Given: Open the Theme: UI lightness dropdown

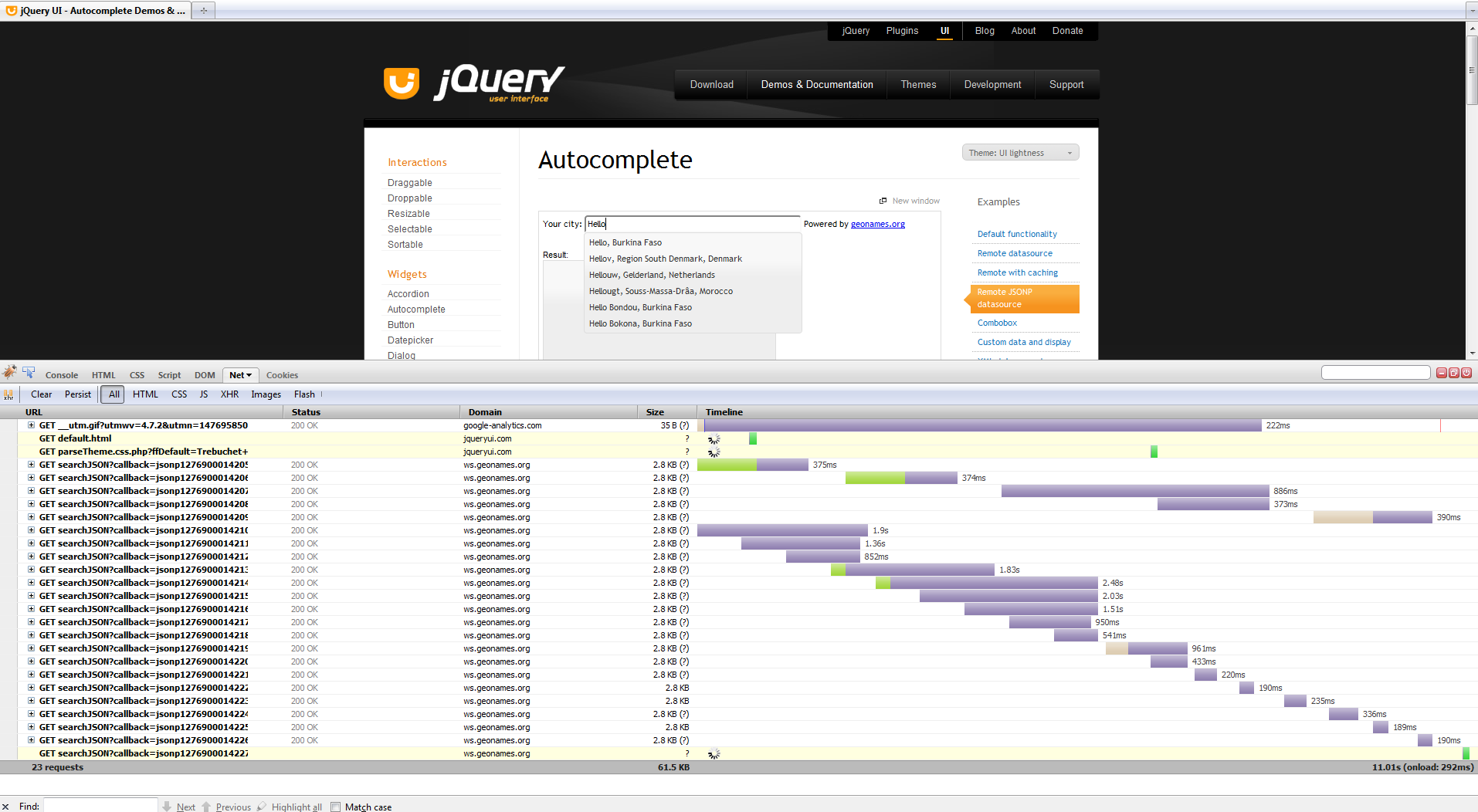Looking at the screenshot, I should pos(1019,153).
